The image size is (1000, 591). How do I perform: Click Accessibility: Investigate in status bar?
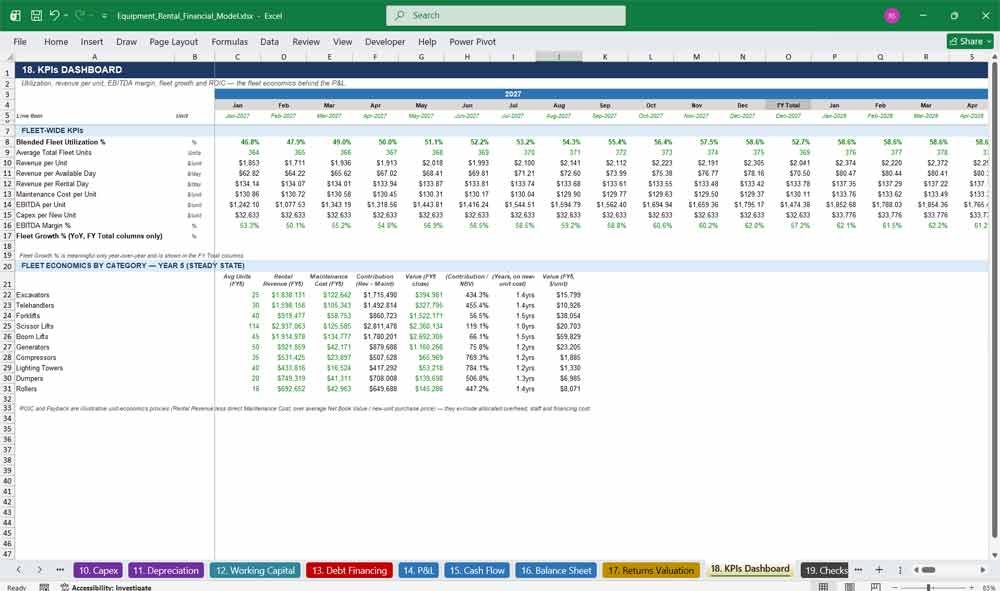click(106, 587)
